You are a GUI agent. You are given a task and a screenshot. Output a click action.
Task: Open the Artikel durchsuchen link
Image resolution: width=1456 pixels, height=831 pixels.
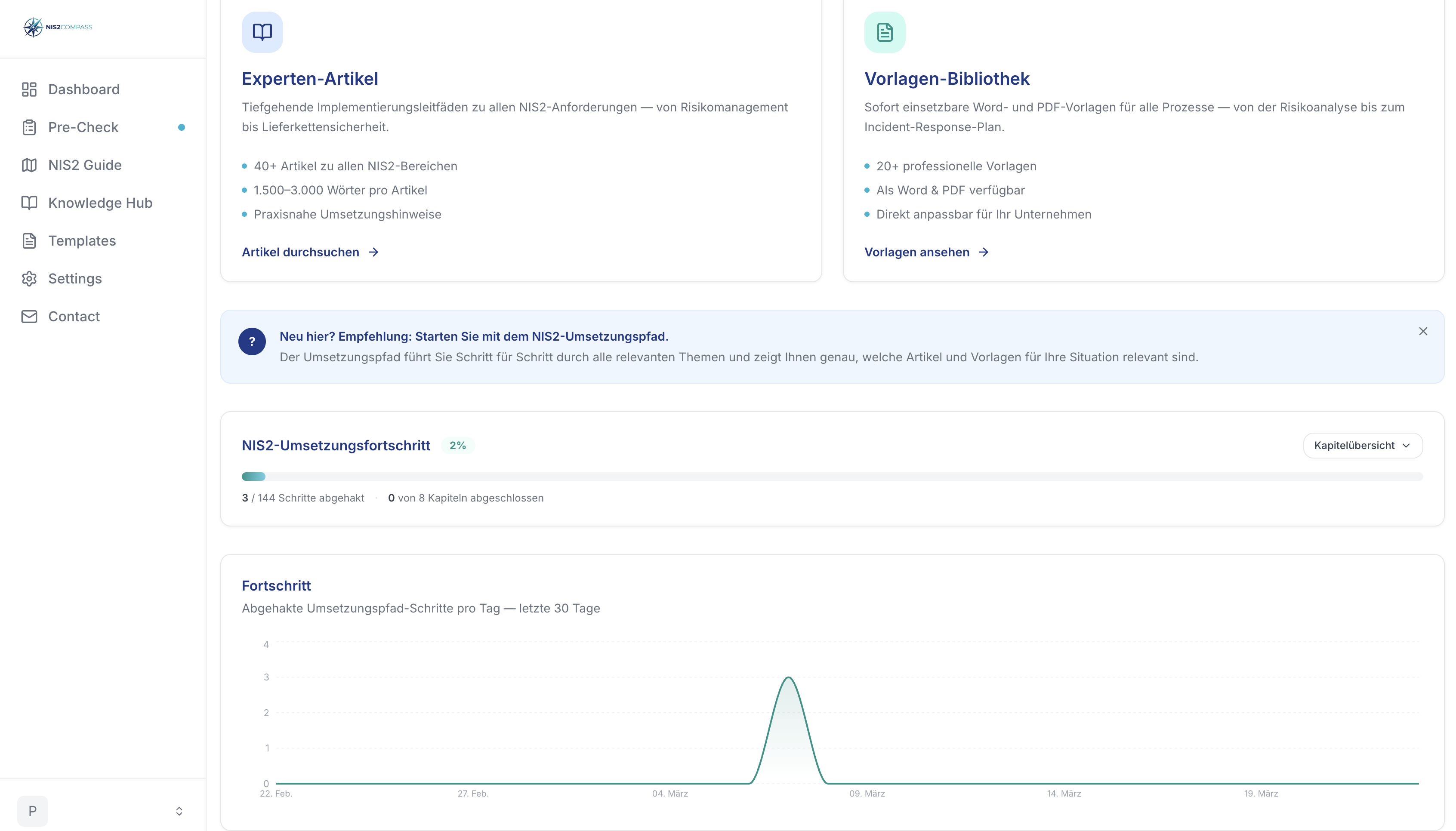pyautogui.click(x=310, y=252)
